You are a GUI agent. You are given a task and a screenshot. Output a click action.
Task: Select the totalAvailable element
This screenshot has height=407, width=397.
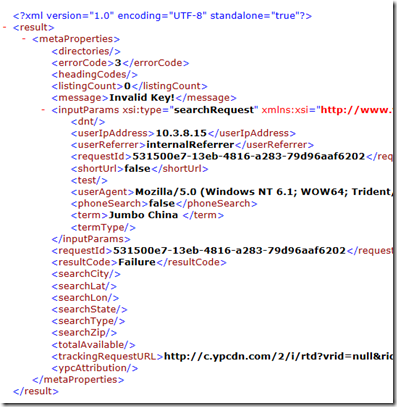click(93, 345)
